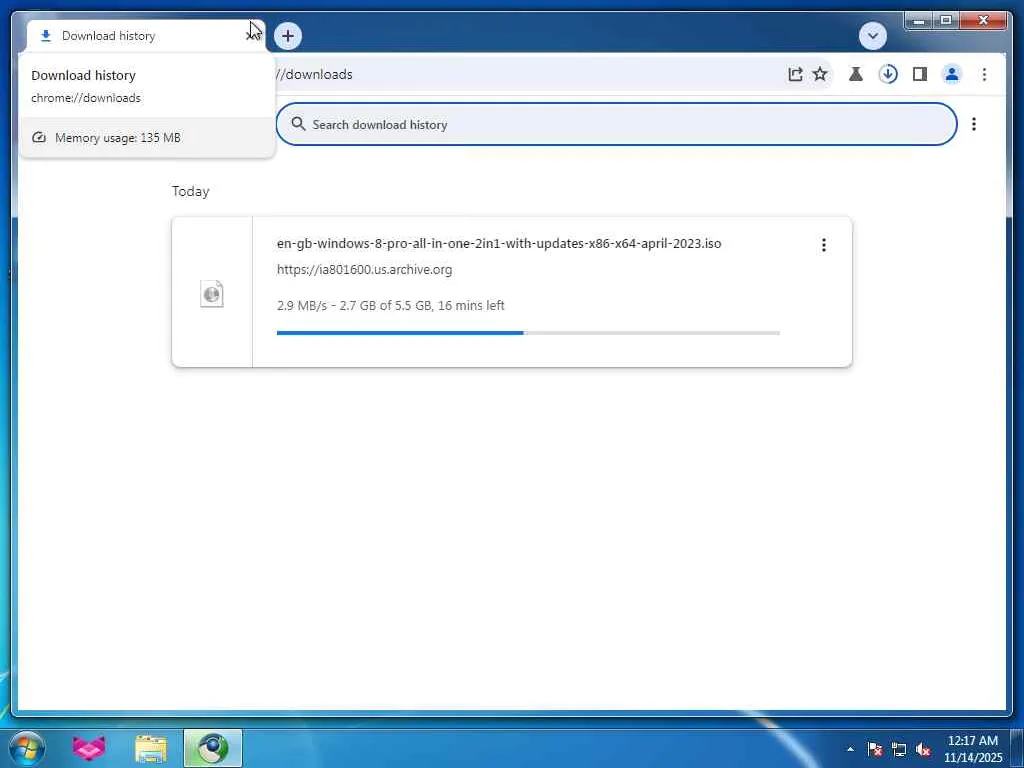This screenshot has height=768, width=1024.
Task: Open a new tab with plus button
Action: click(x=287, y=36)
